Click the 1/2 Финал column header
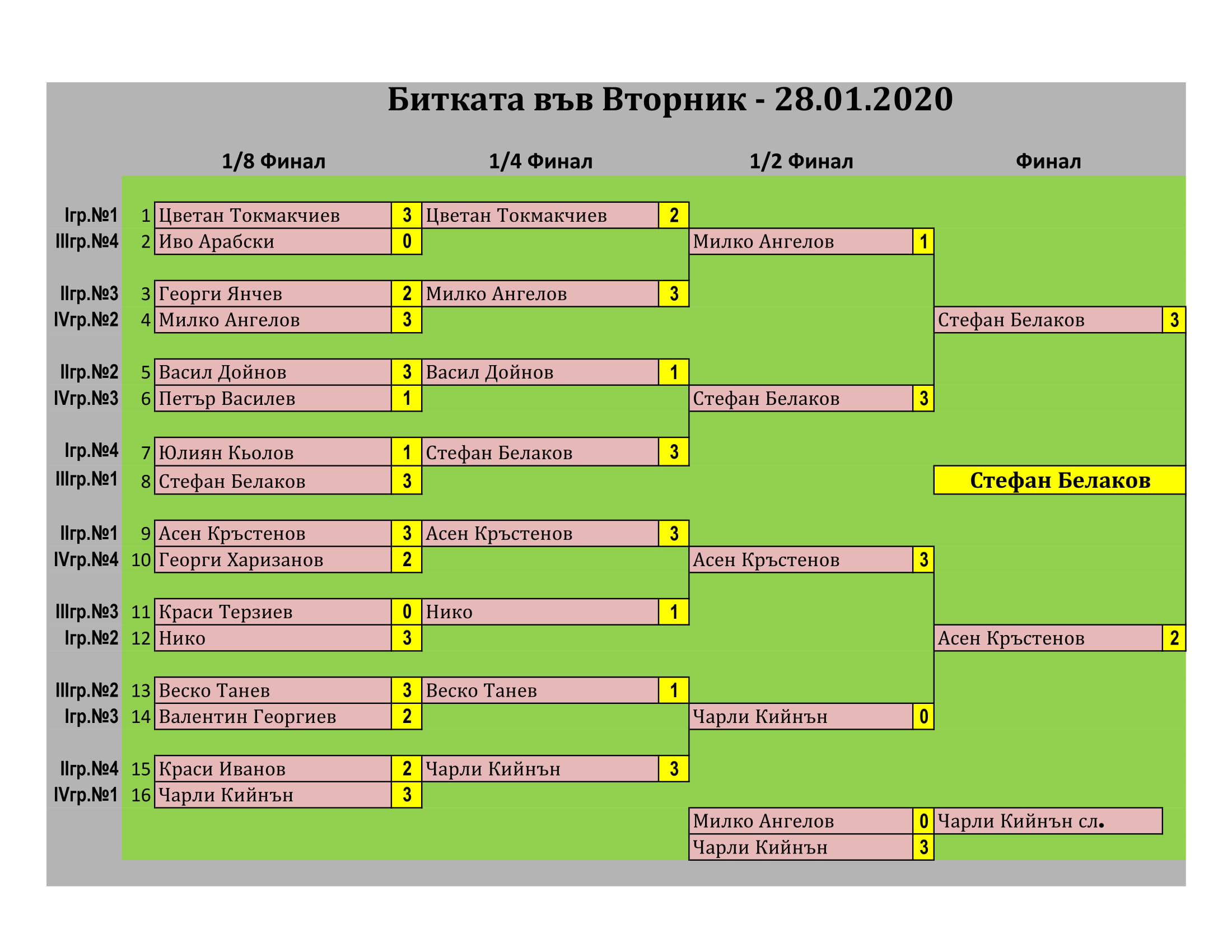The width and height of the screenshot is (1232, 952). (800, 161)
